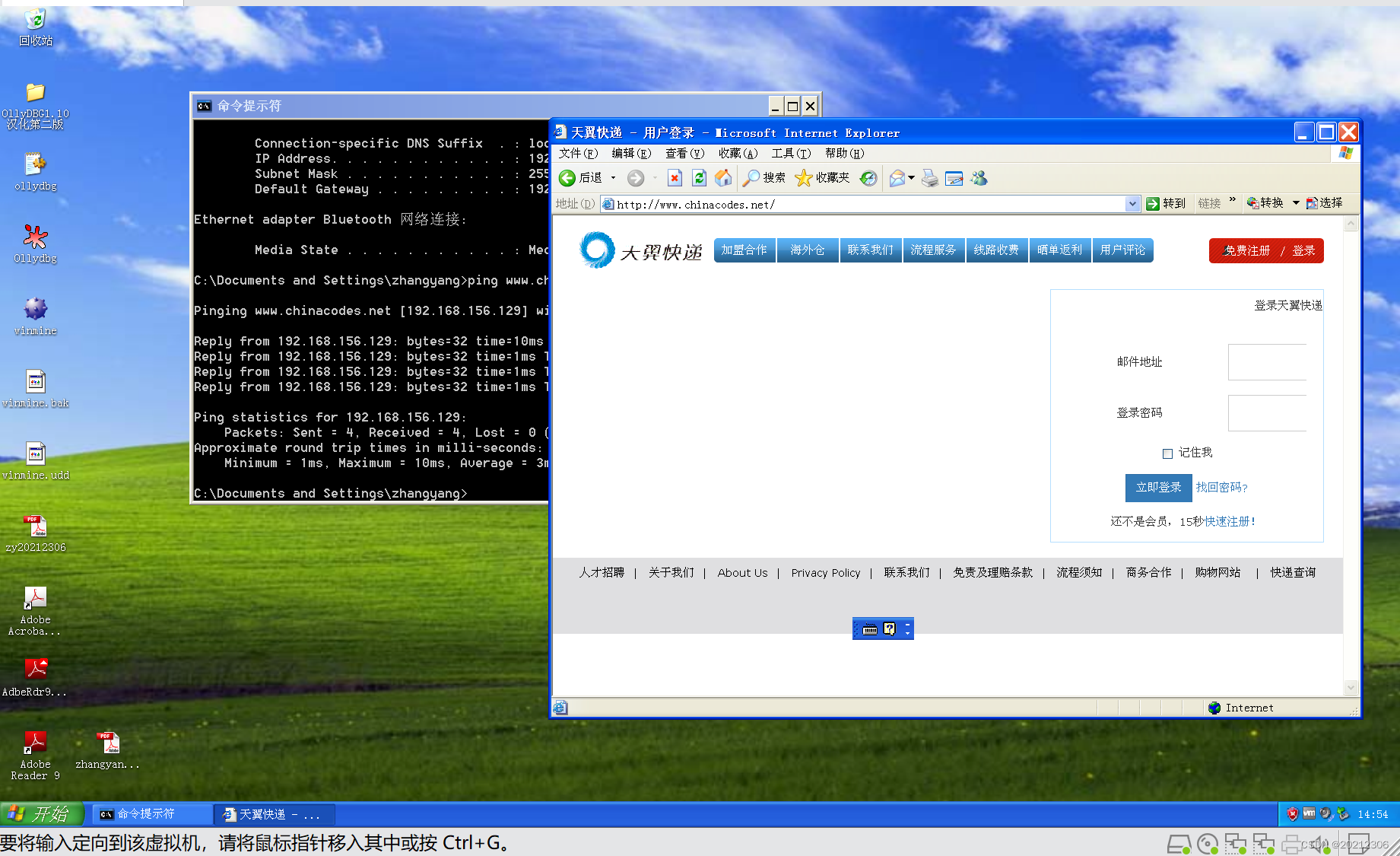Expand the Mail button dropdown arrow
Screen dimensions: 1400x856
pos(911,178)
